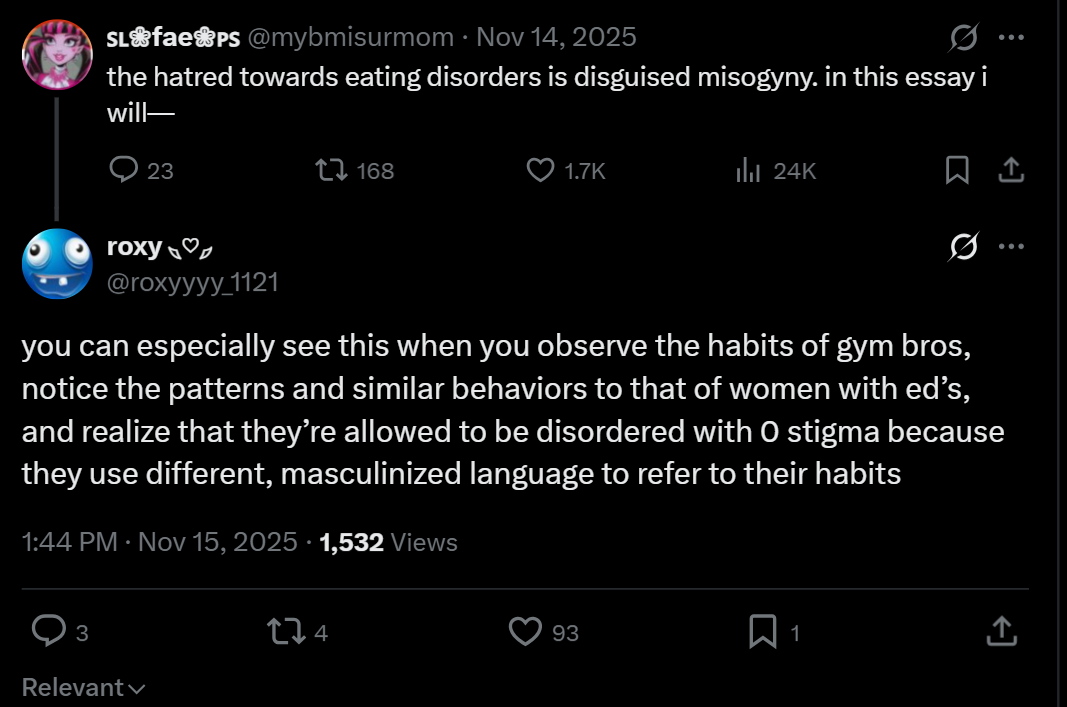The image size is (1067, 707).
Task: Share the original tweet via upload icon
Action: [x=1011, y=170]
